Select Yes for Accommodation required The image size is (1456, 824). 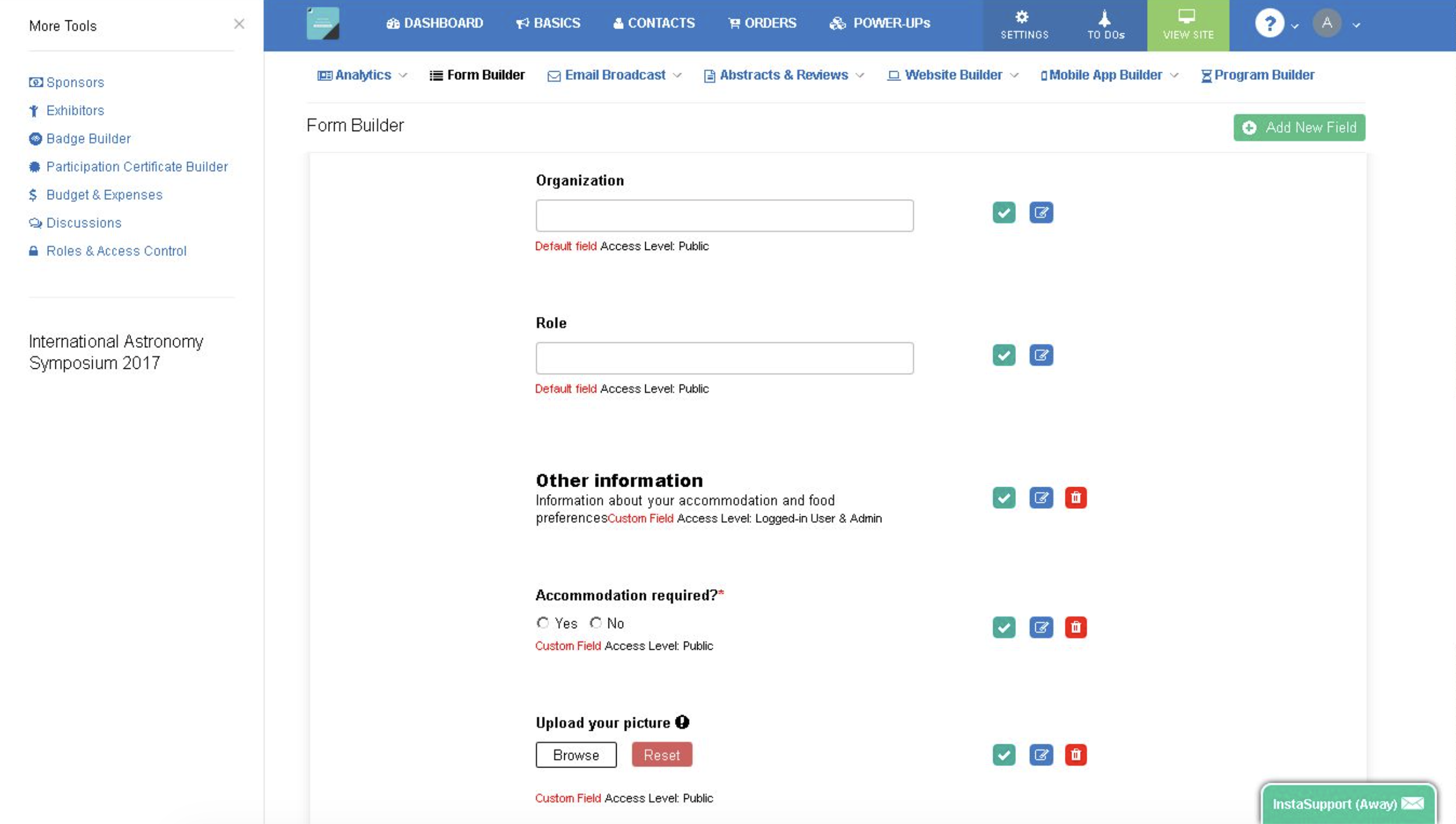click(543, 623)
